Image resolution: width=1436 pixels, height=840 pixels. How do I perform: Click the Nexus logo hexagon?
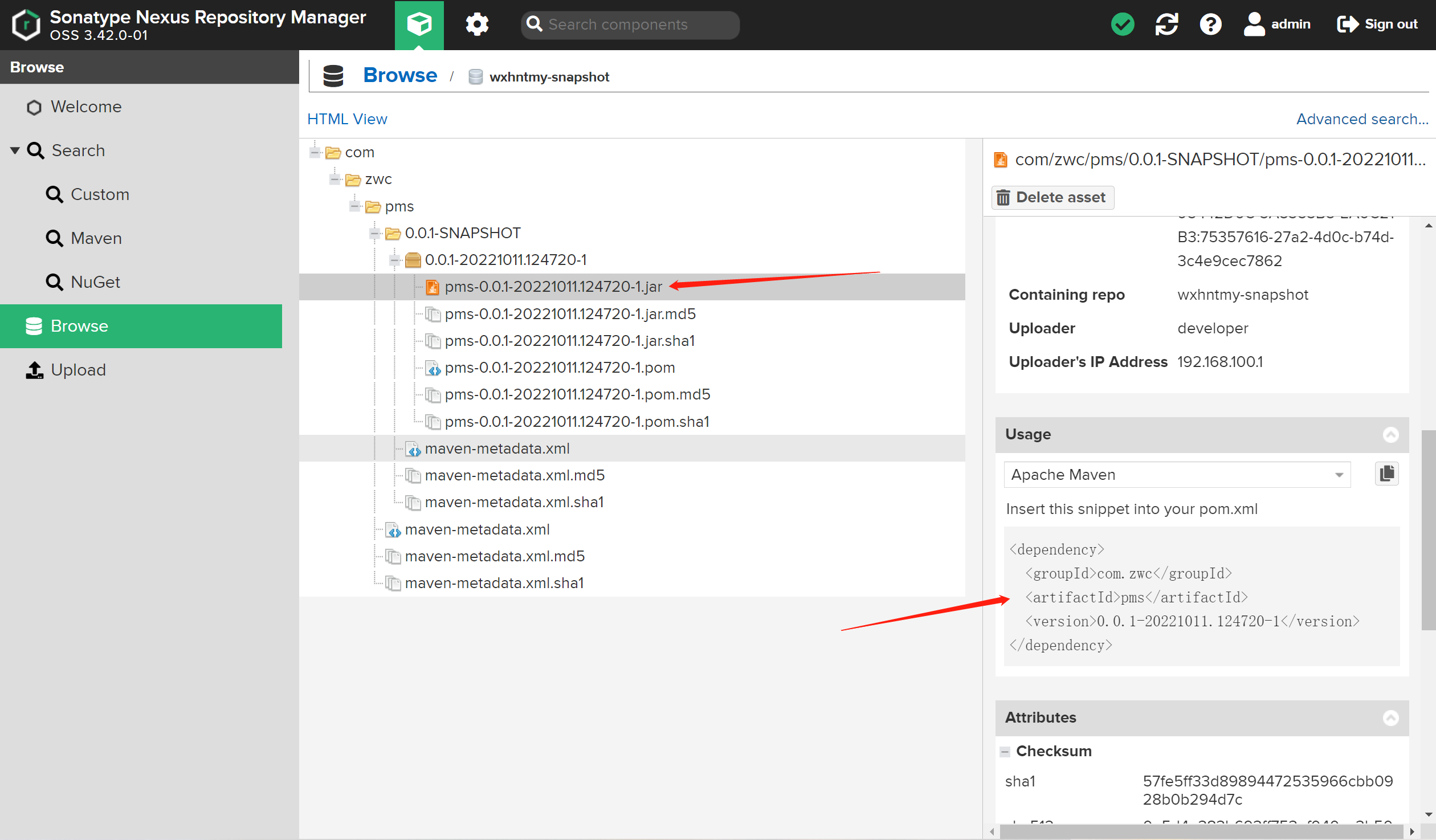click(x=26, y=25)
